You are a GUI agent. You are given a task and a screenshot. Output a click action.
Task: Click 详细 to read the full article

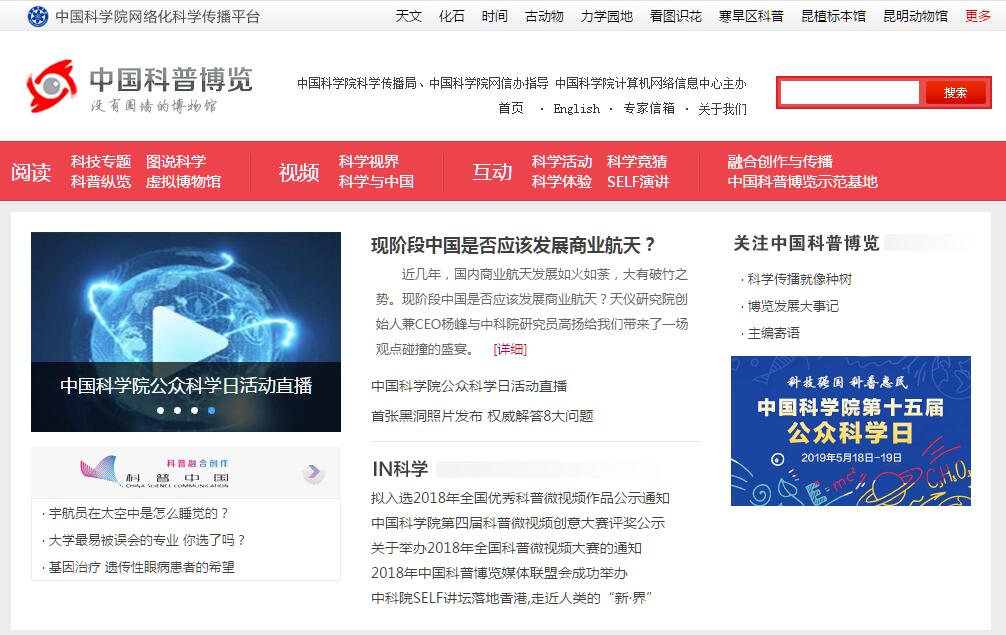coord(510,349)
